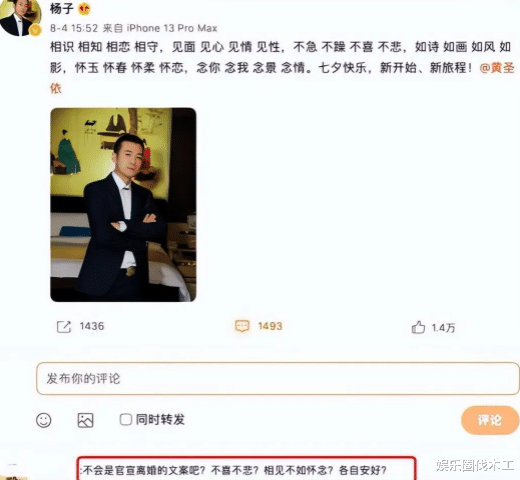Open the highlighted comment about 官宣离婚
Screen dimensions: 520x480
tap(247, 469)
